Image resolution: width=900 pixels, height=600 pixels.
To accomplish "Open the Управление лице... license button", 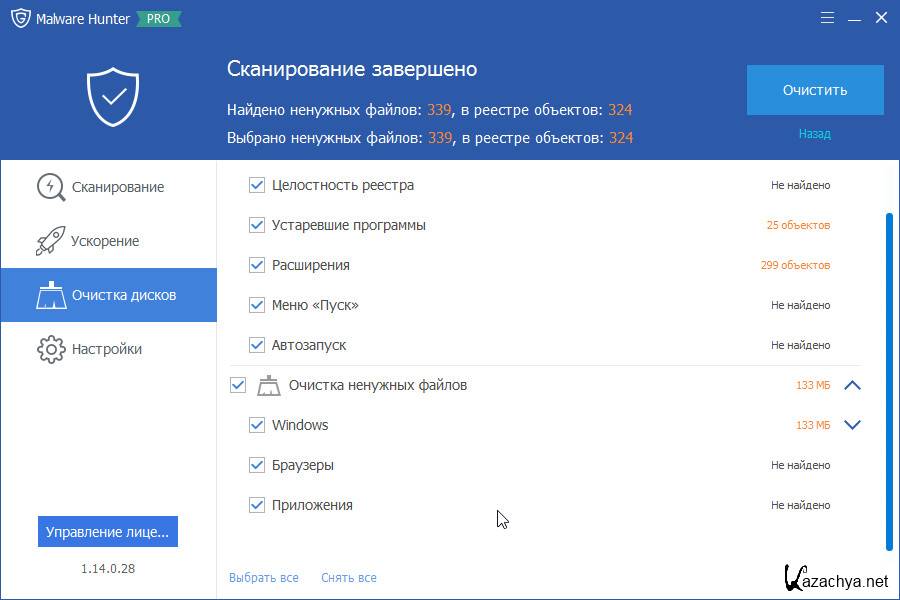I will tap(108, 532).
